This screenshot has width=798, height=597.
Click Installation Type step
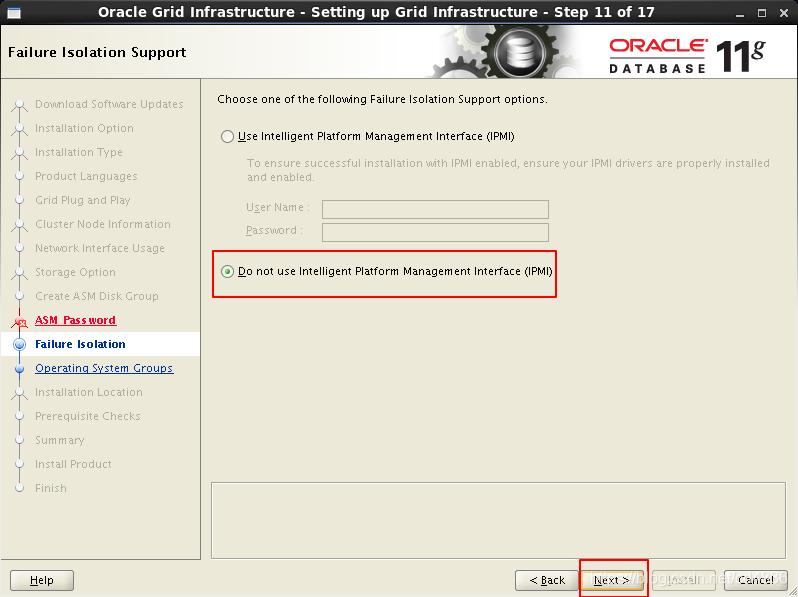click(79, 152)
